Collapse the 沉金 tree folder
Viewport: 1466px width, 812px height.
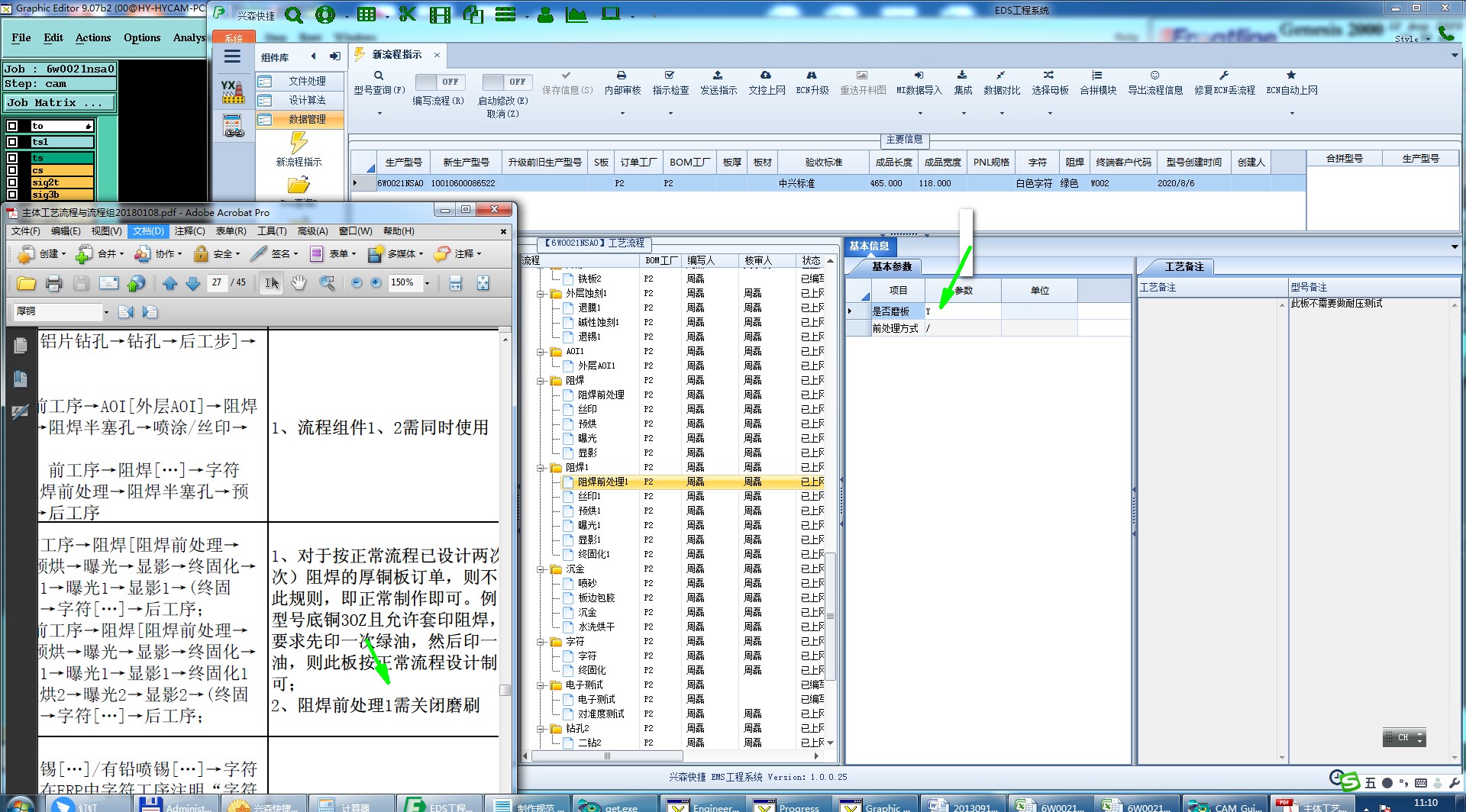541,569
